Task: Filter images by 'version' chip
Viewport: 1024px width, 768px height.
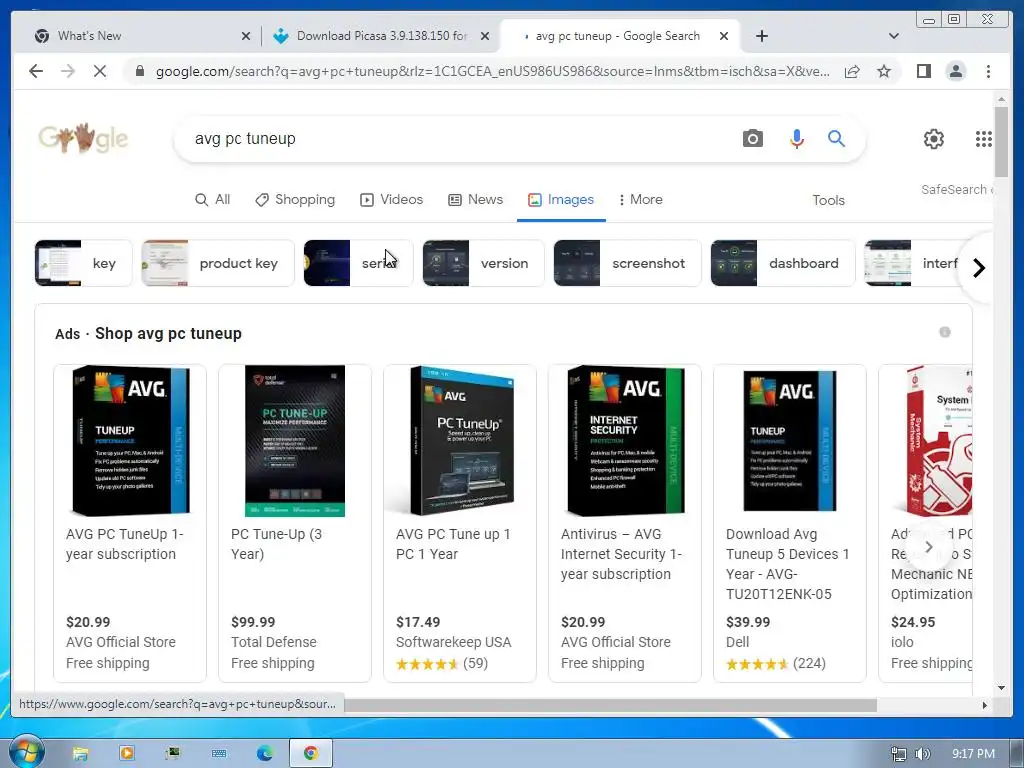Action: click(483, 263)
